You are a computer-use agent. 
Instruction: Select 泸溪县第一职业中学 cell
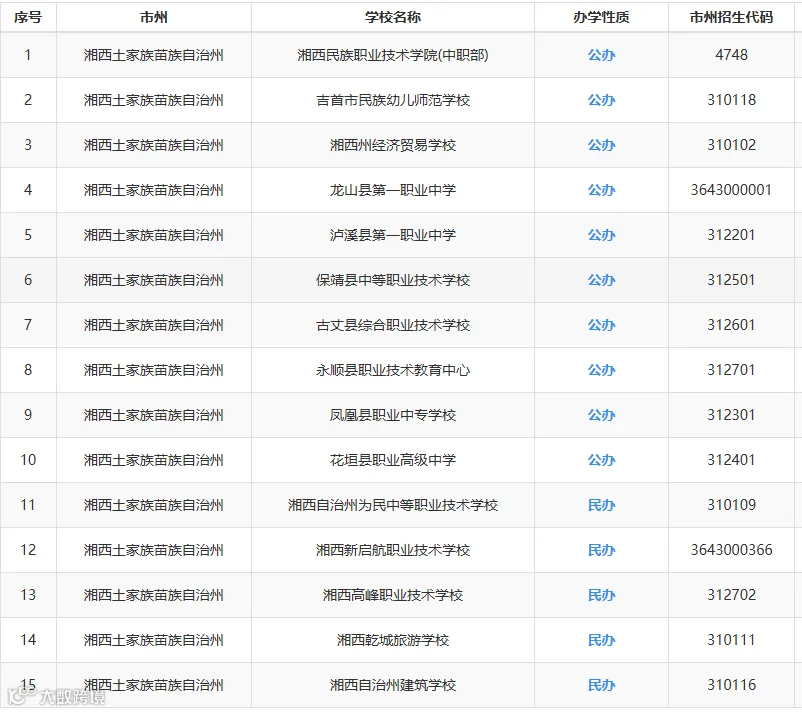(393, 235)
